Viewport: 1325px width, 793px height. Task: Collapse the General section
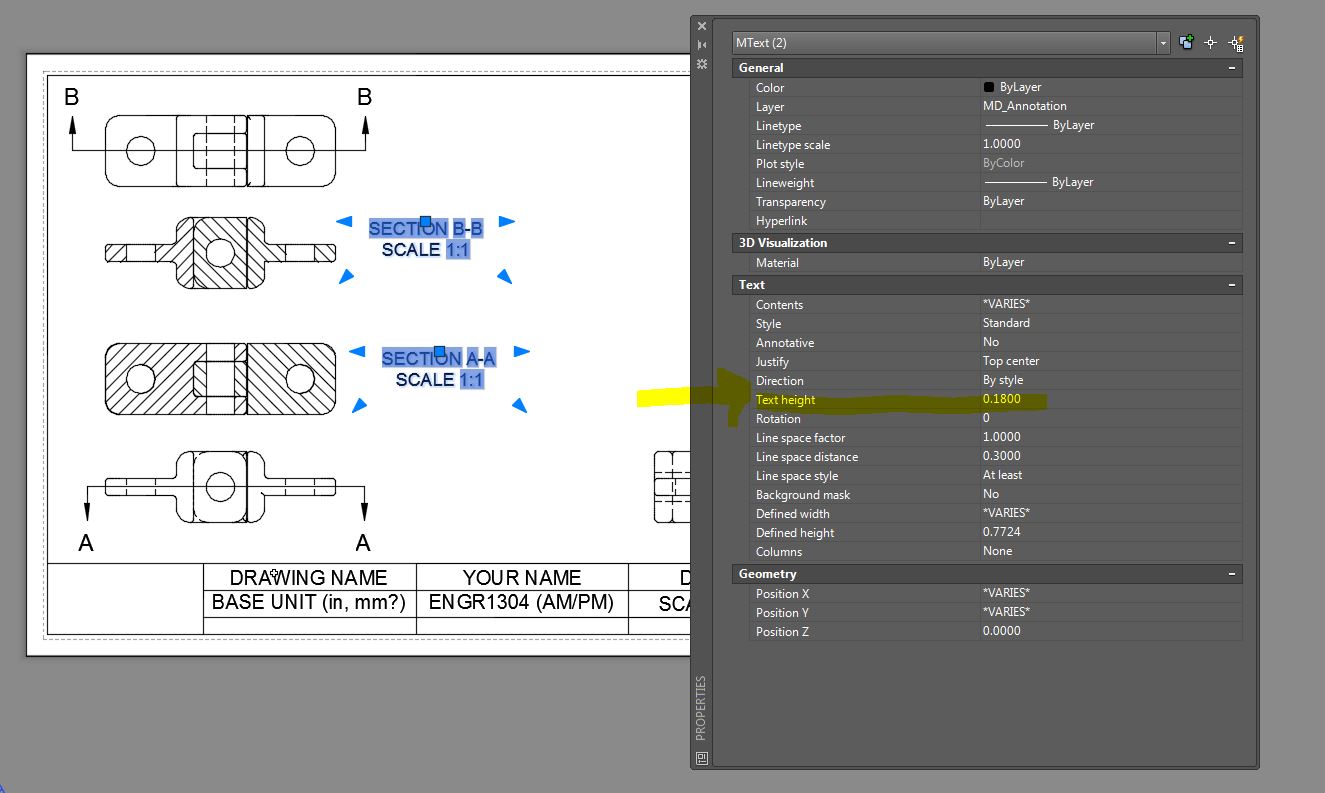pos(1233,68)
